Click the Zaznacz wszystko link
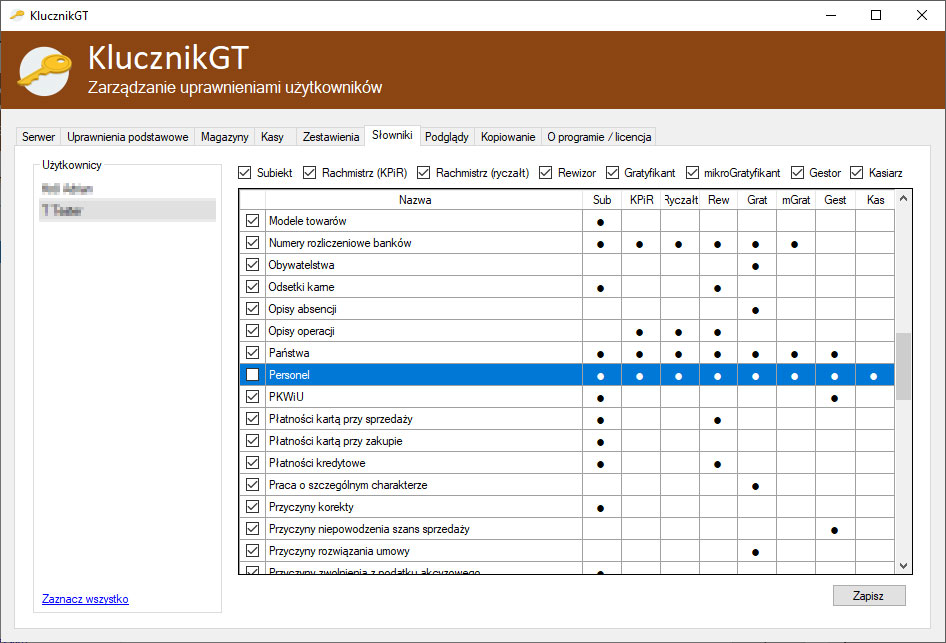This screenshot has width=946, height=643. tap(85, 599)
